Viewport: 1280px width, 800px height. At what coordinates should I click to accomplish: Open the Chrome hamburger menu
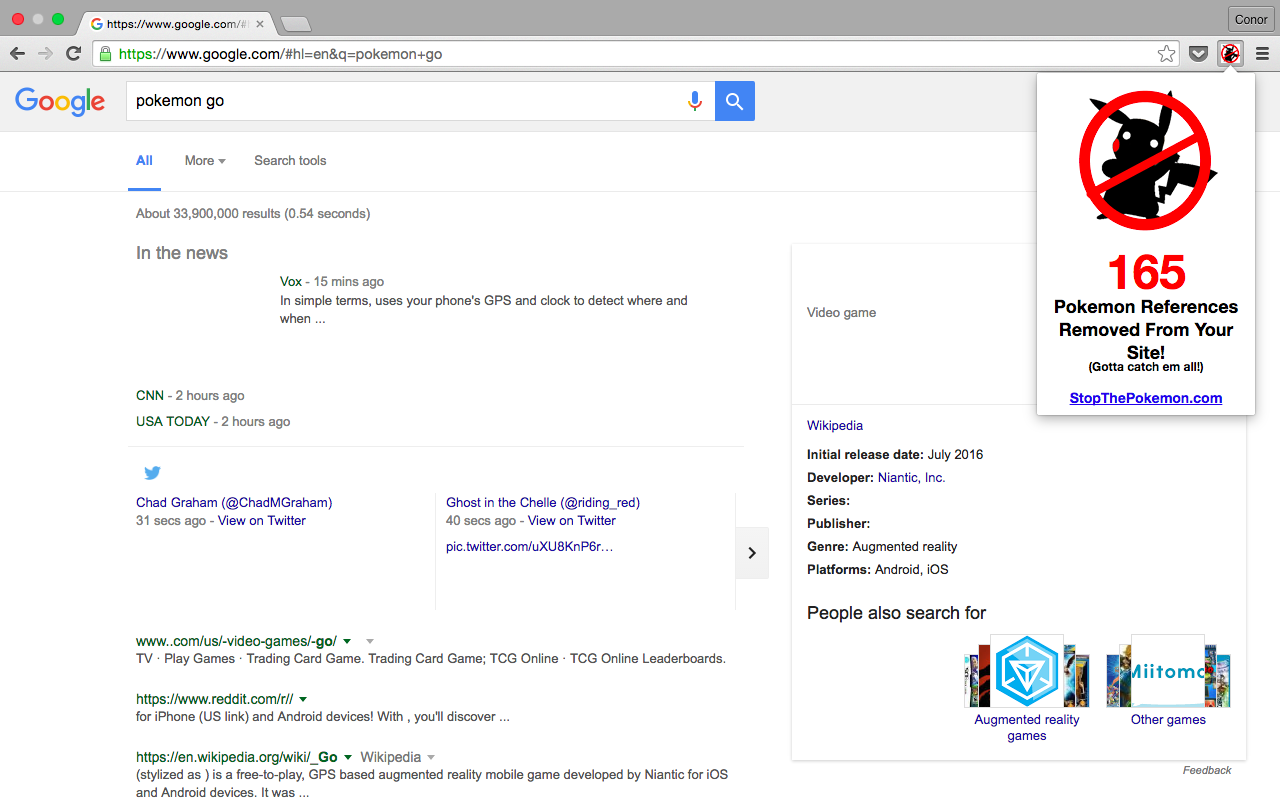[1262, 54]
